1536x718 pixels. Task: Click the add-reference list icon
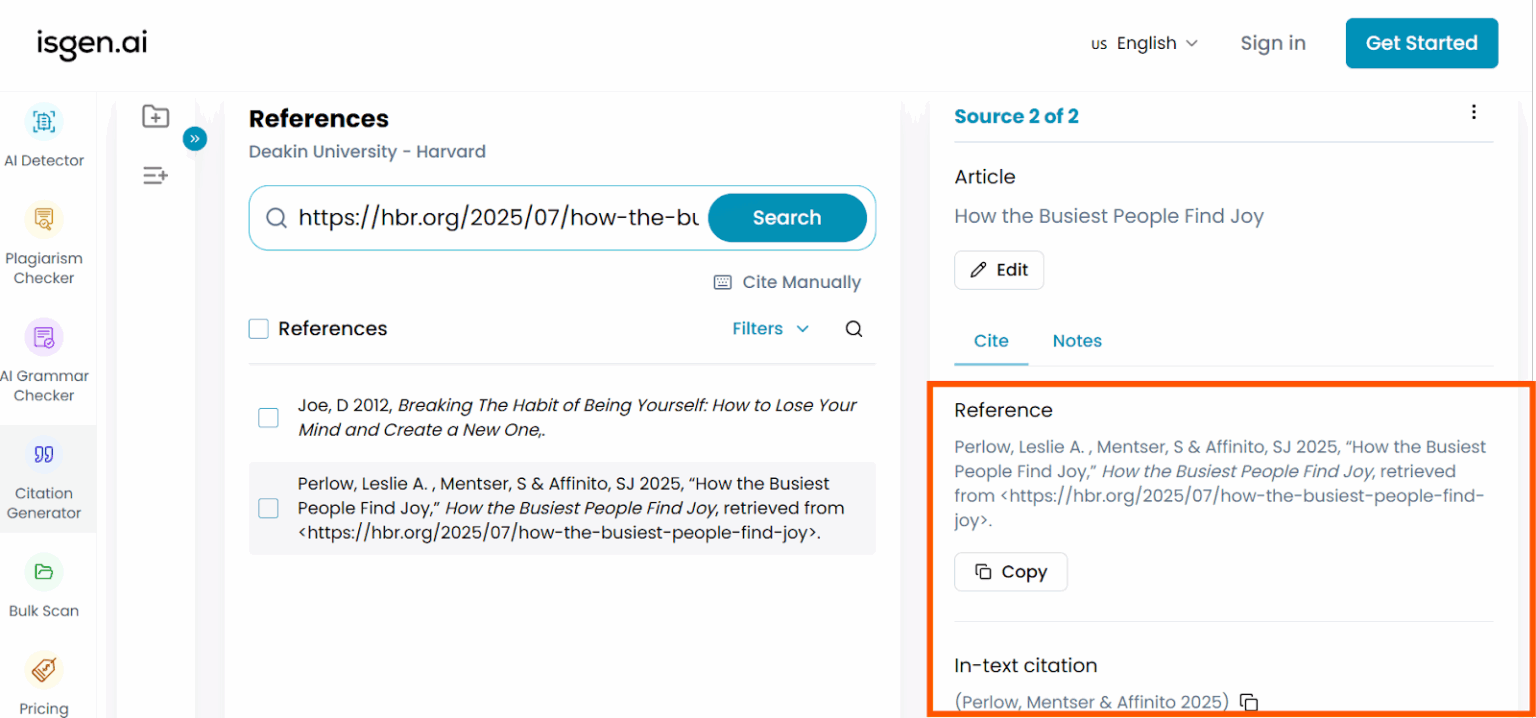click(155, 175)
